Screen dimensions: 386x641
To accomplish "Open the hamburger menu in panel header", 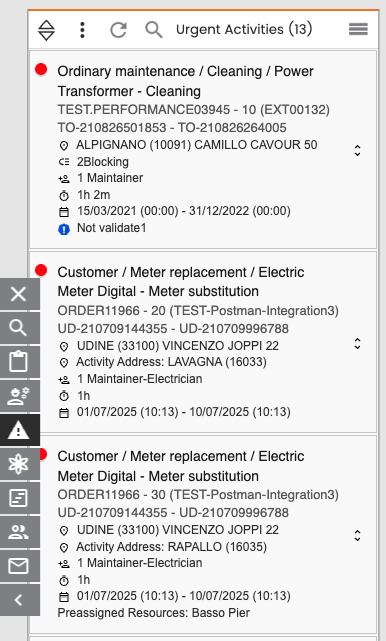I will 358,29.
